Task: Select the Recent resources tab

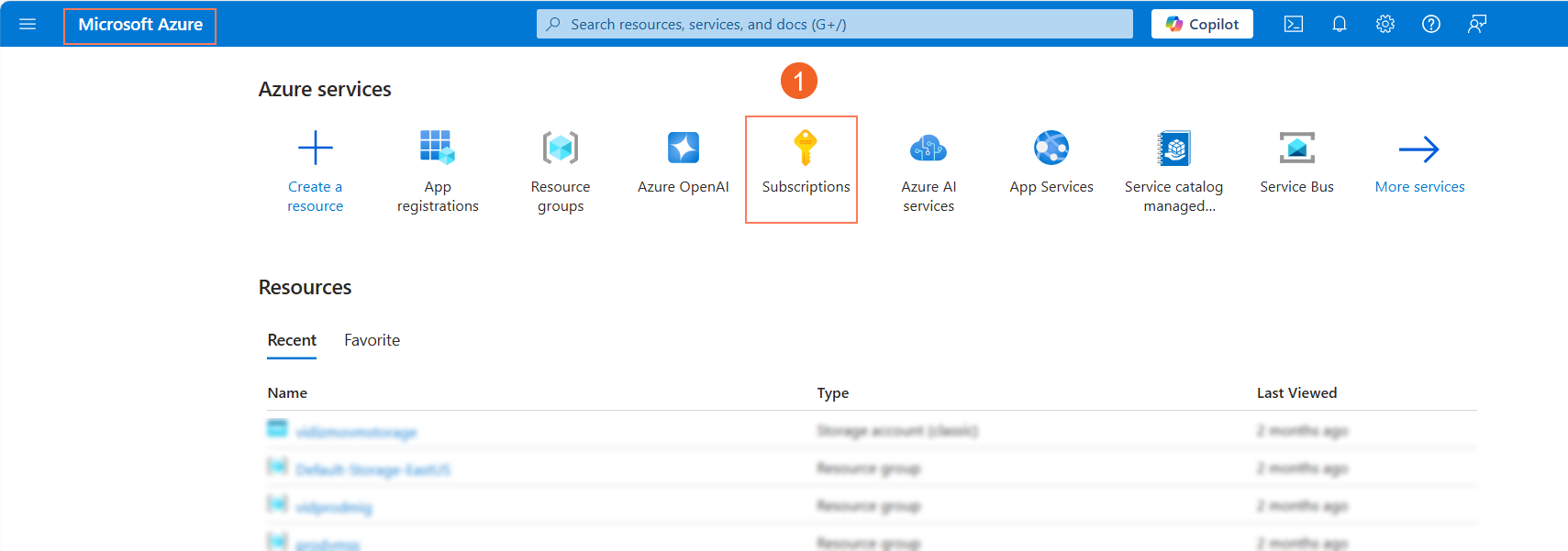Action: [292, 340]
